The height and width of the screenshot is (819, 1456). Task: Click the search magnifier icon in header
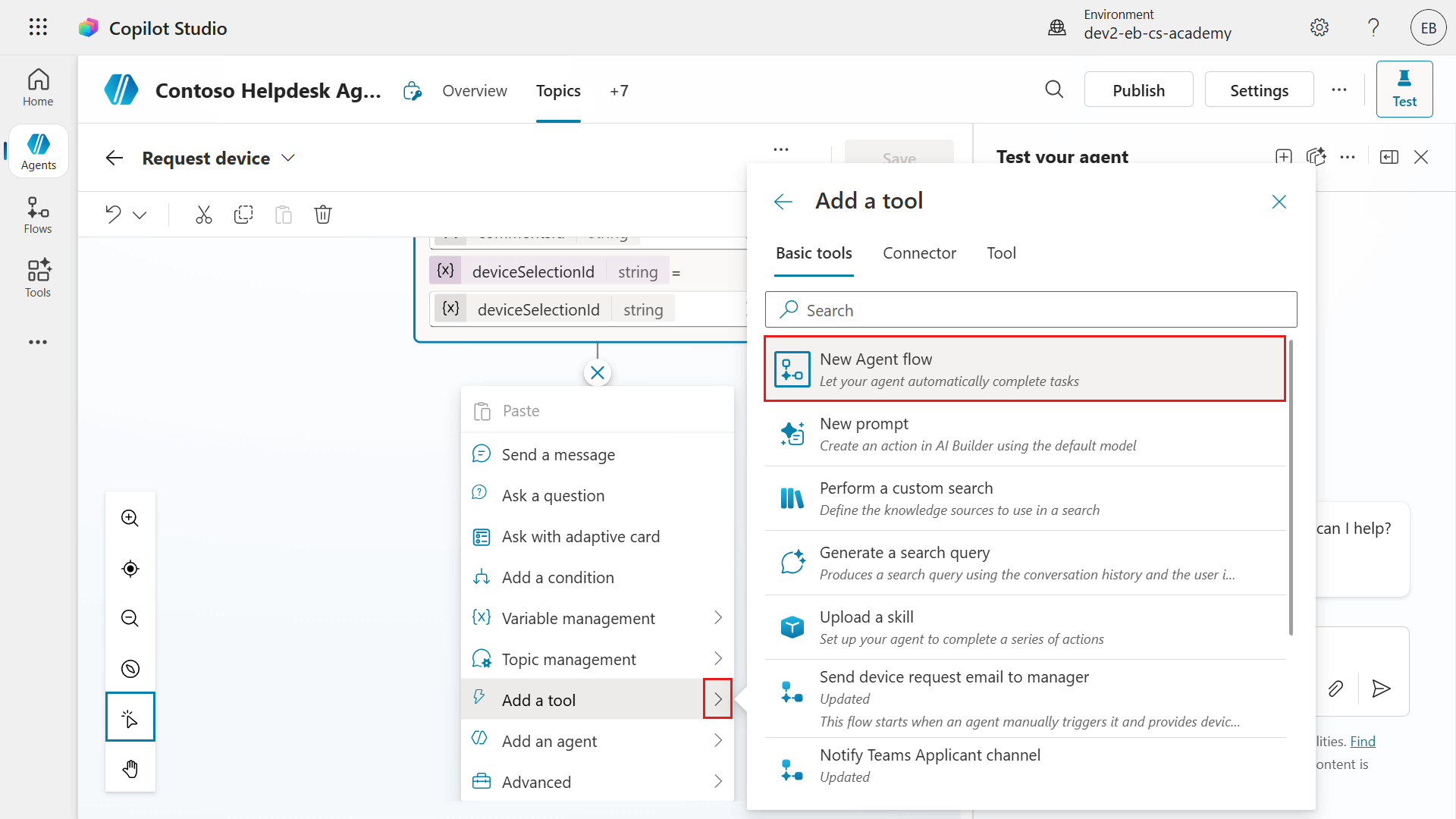1053,89
